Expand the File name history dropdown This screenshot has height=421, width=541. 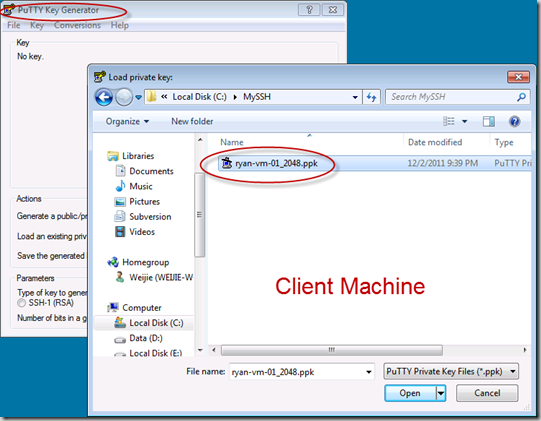368,372
